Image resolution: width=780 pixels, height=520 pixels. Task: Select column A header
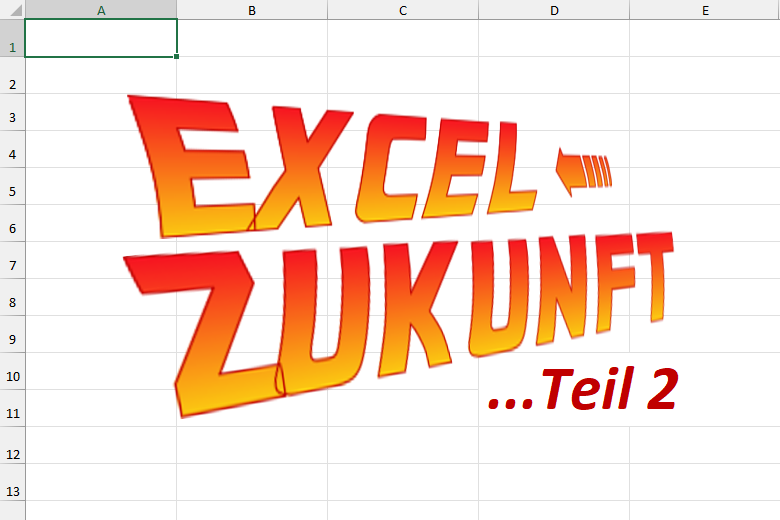tap(101, 9)
